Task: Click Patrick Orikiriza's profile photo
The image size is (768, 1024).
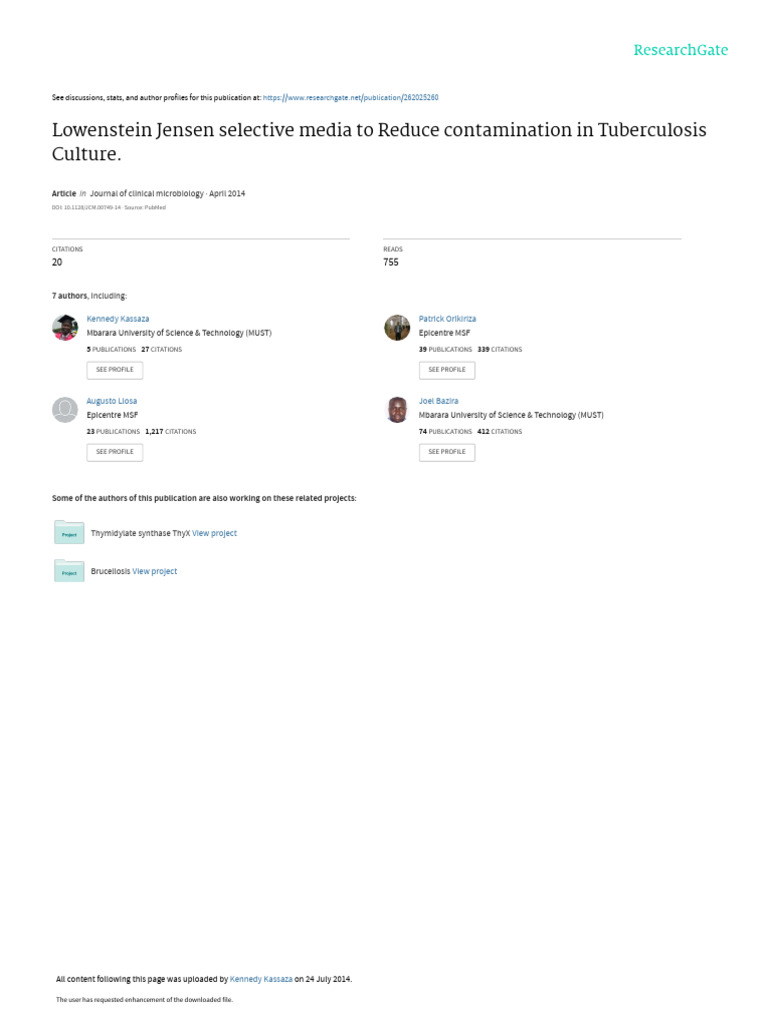Action: 397,327
